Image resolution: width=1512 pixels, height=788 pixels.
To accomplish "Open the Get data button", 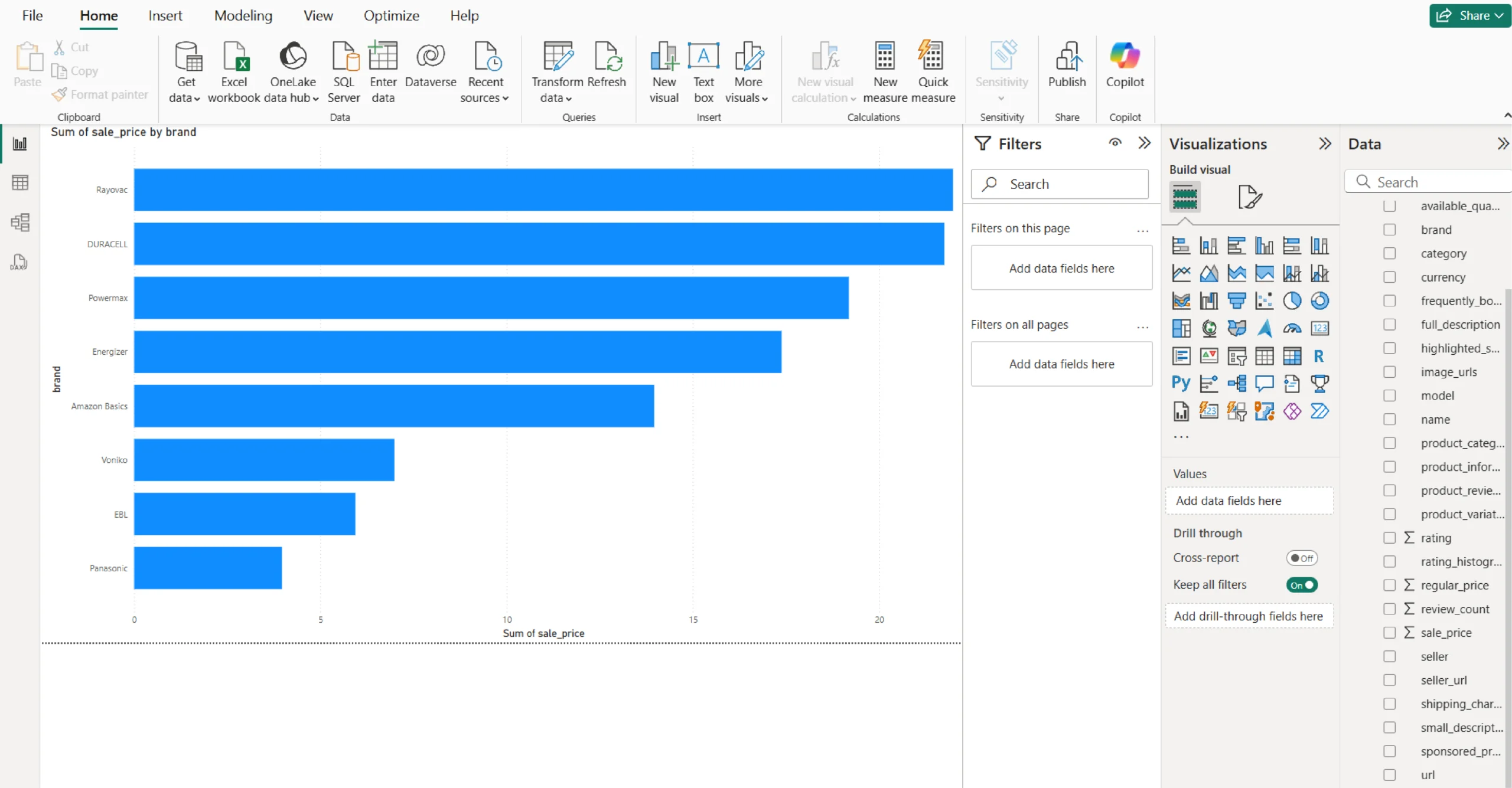I will (185, 72).
